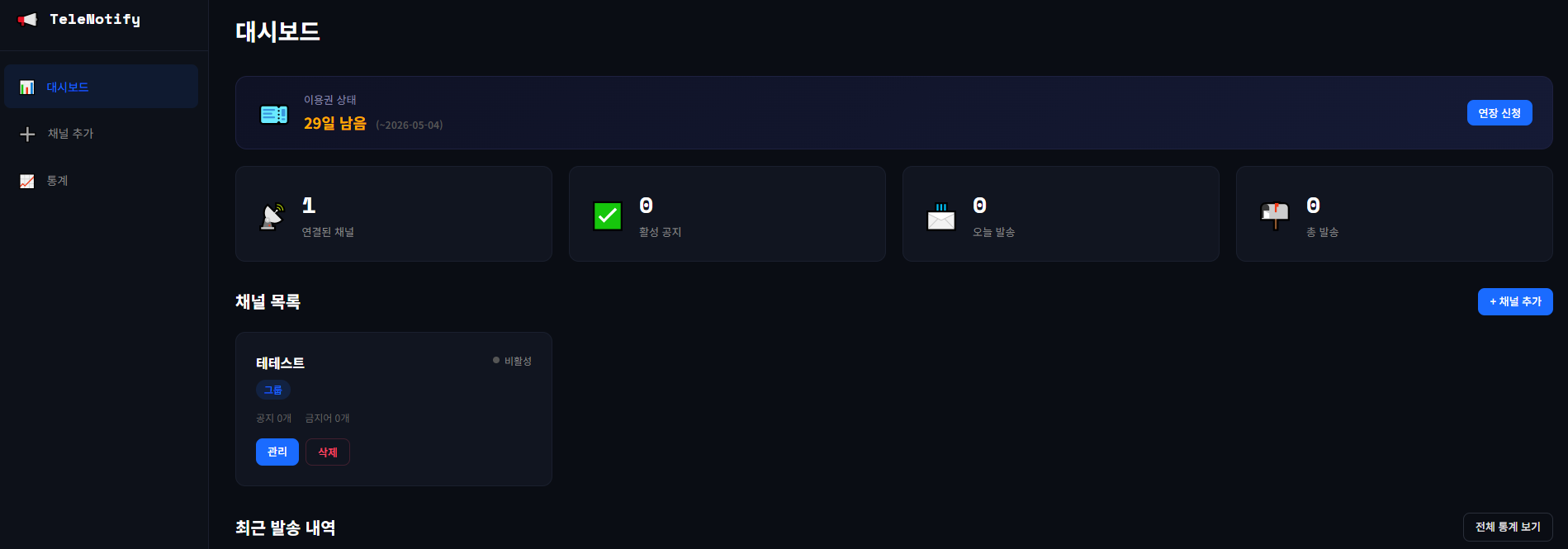The image size is (1568, 549).
Task: Click the plus icon beside 채널 추가
Action: tap(27, 134)
